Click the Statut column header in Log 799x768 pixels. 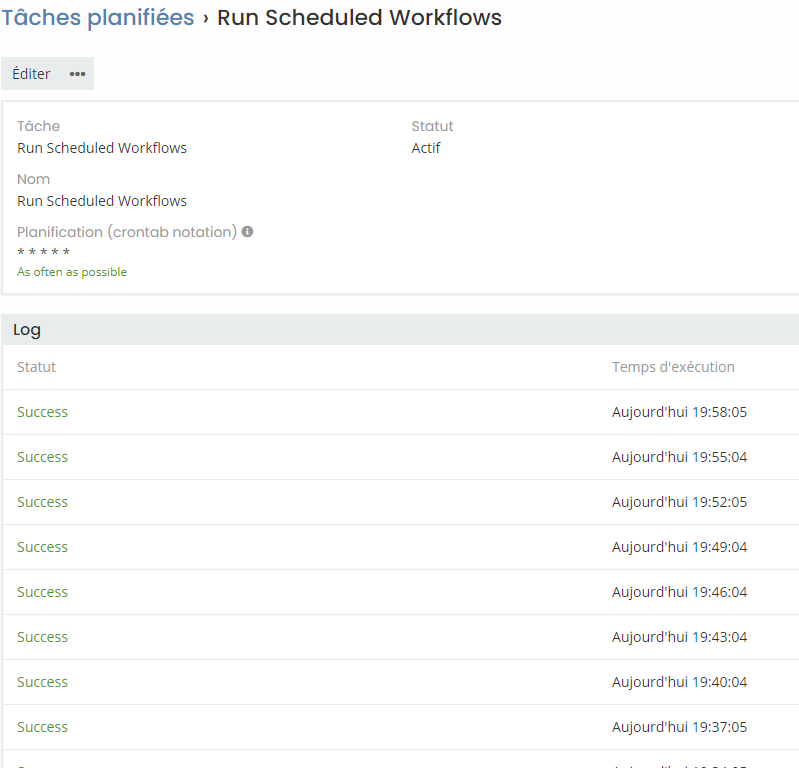tap(37, 367)
